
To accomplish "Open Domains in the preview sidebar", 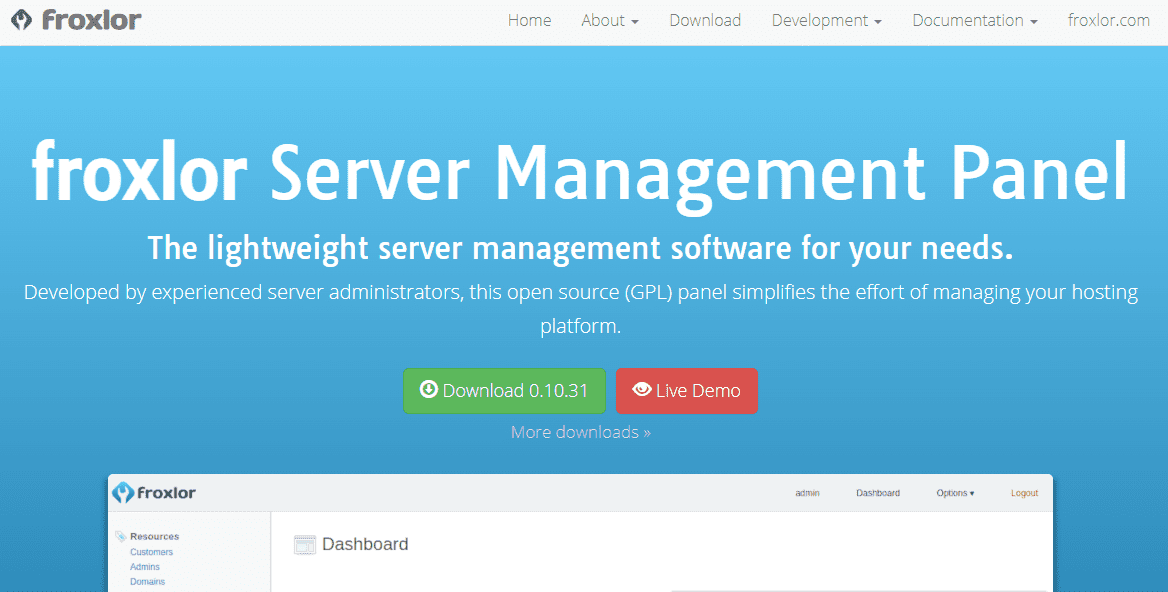I will 147,582.
